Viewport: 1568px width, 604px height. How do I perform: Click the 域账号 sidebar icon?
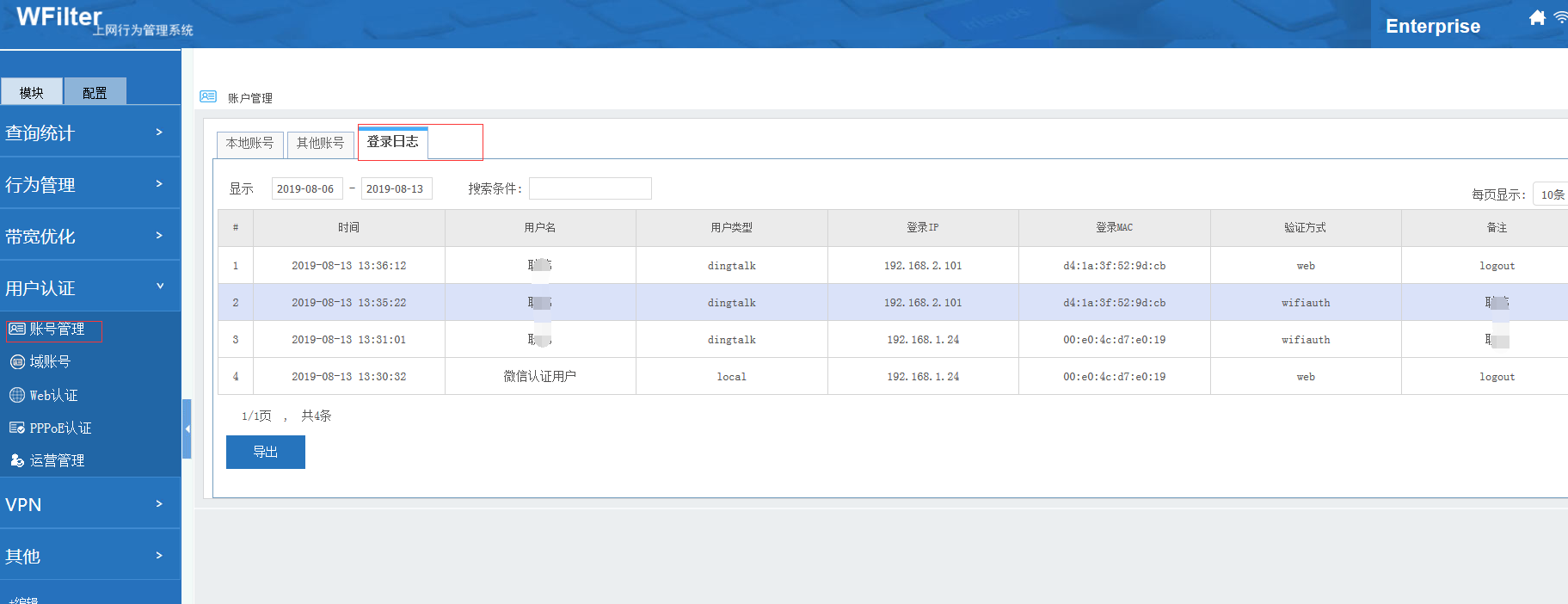pyautogui.click(x=17, y=362)
